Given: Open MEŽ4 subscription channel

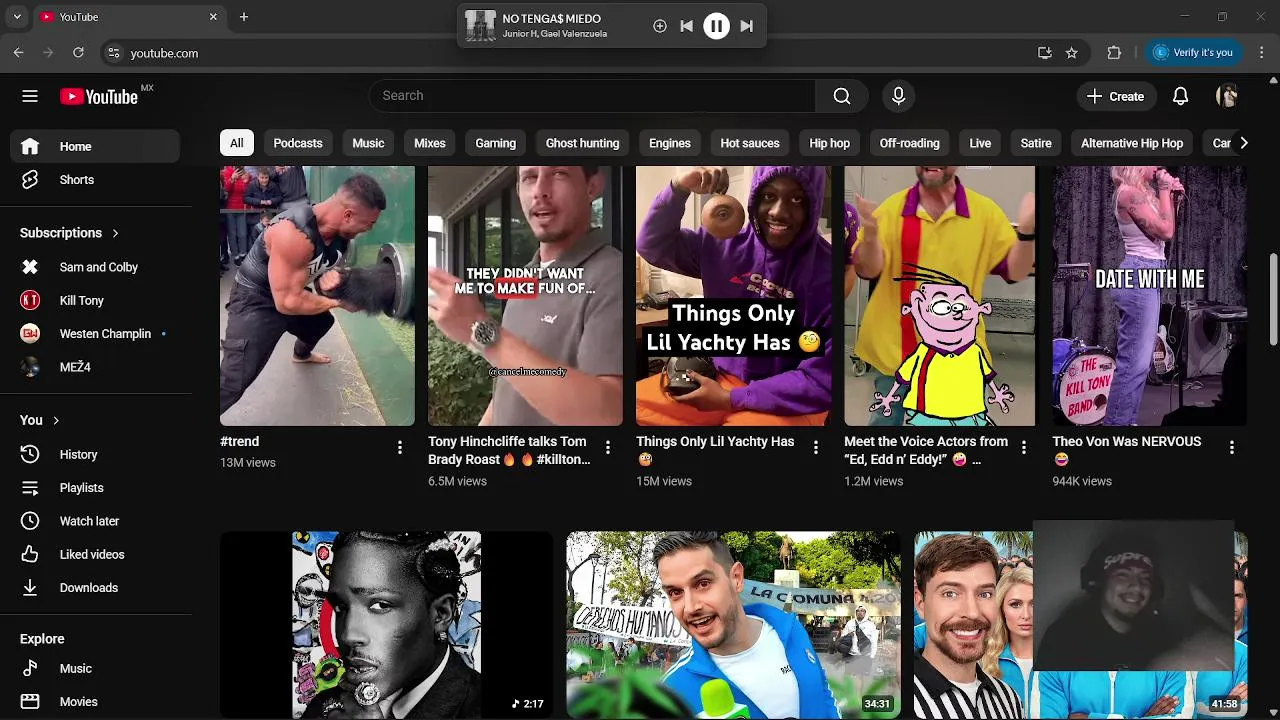Looking at the screenshot, I should click(x=95, y=367).
